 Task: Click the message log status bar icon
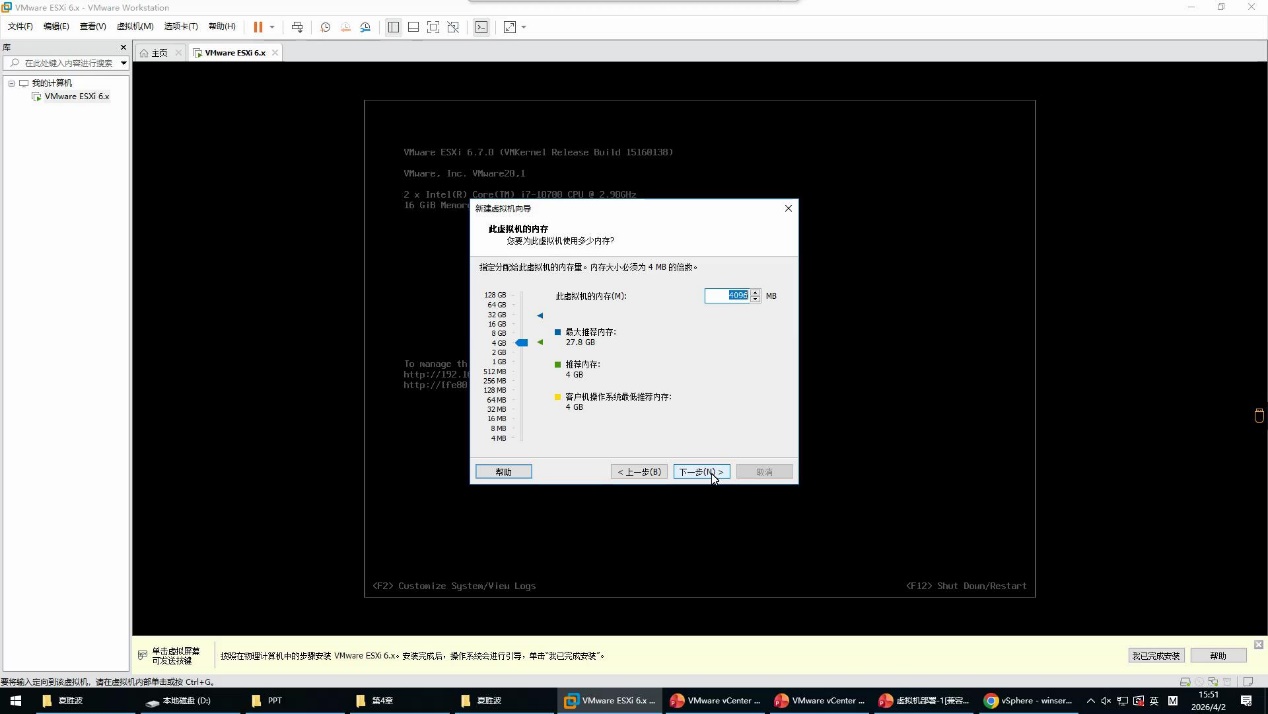click(1248, 682)
